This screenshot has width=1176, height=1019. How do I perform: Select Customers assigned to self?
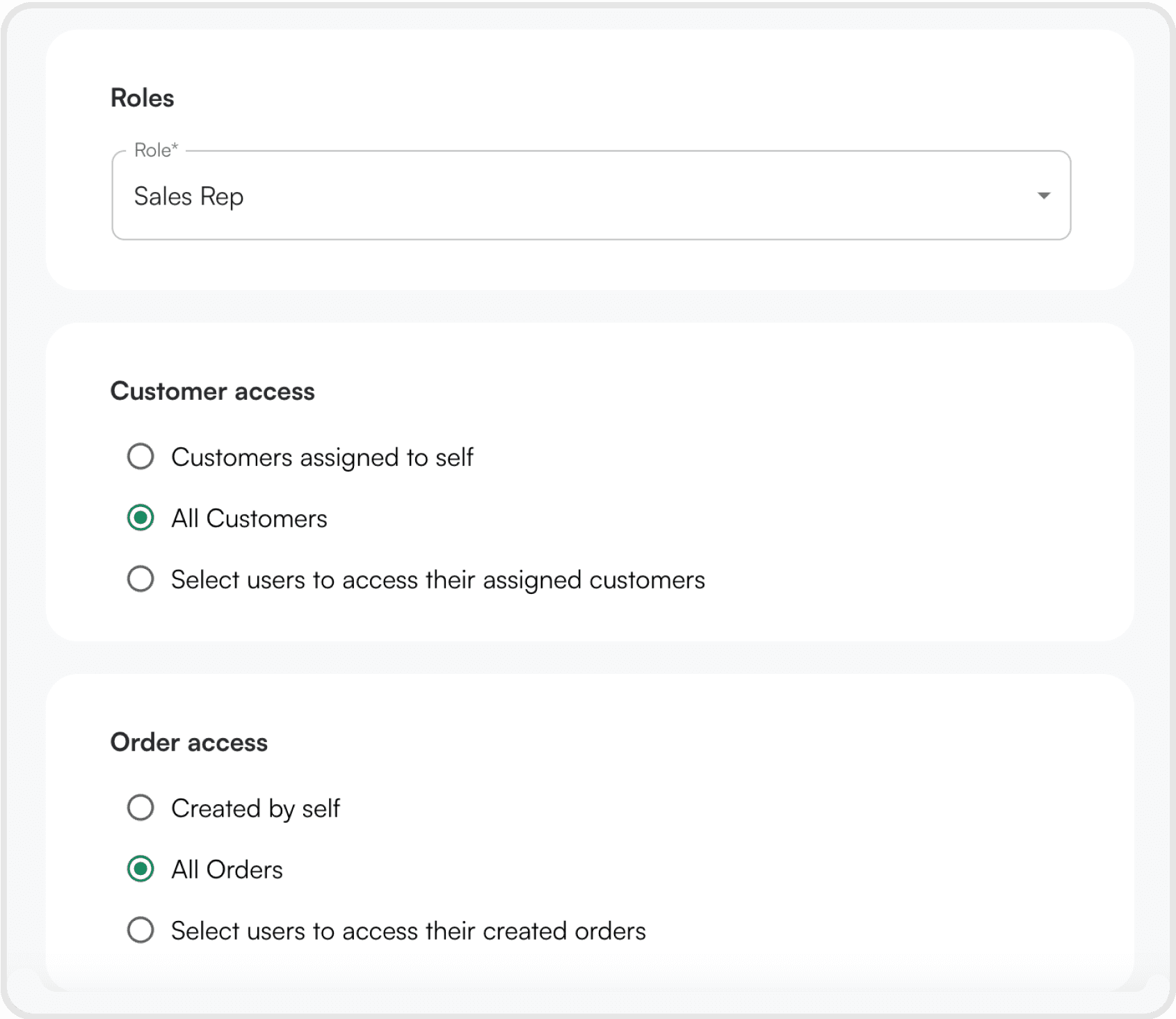[x=140, y=456]
